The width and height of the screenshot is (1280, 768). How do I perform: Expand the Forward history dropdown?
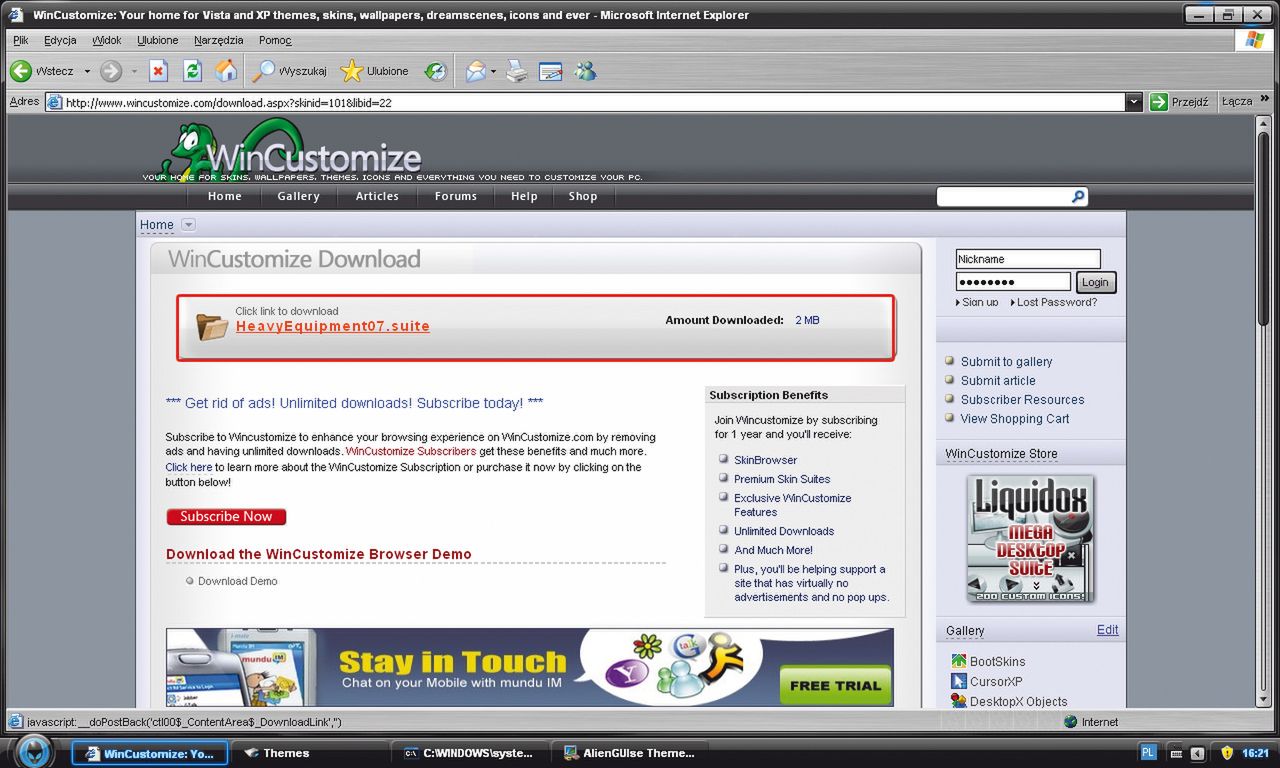[134, 72]
